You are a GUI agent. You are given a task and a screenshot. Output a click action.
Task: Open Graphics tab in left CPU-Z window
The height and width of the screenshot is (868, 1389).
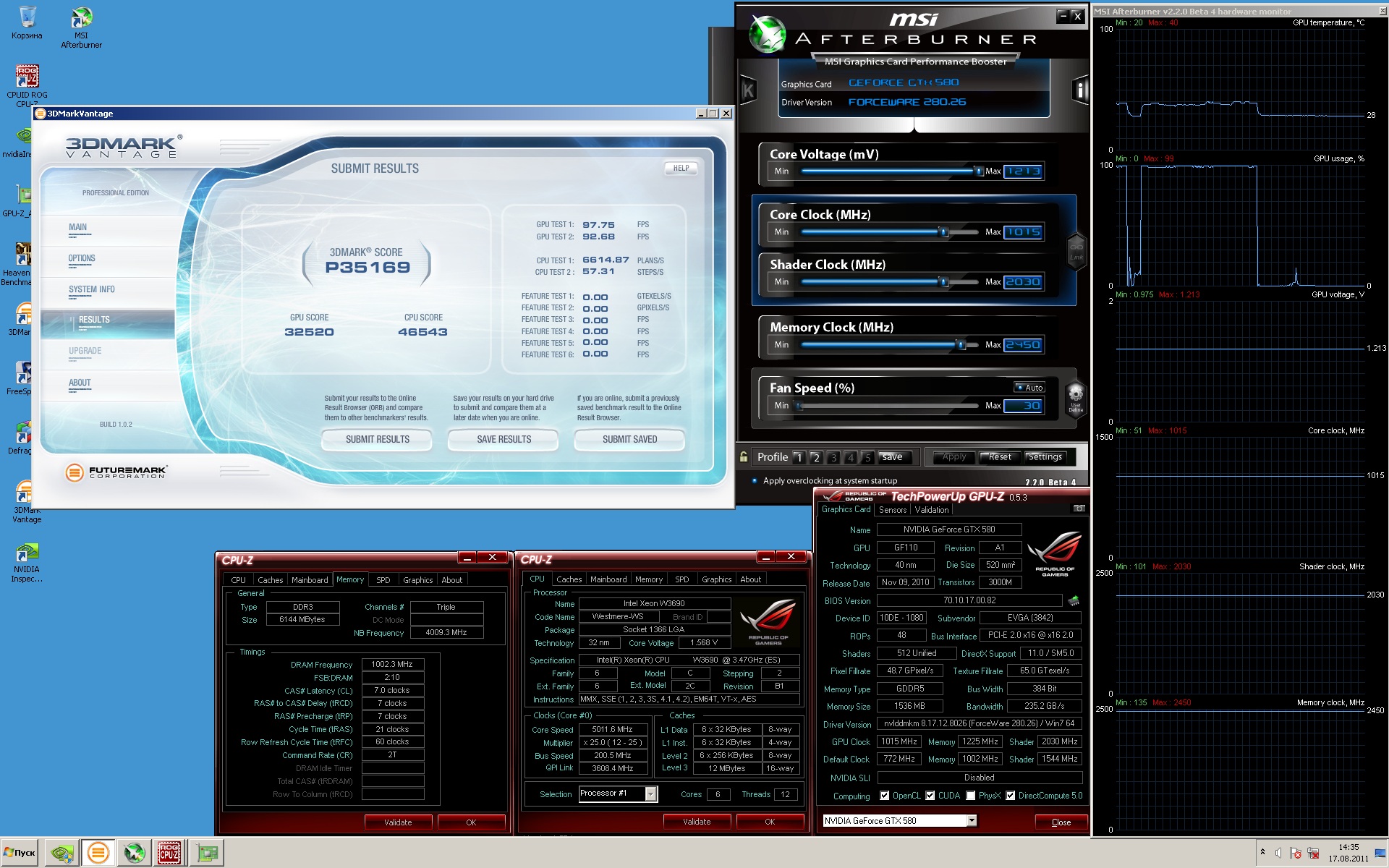[x=418, y=580]
